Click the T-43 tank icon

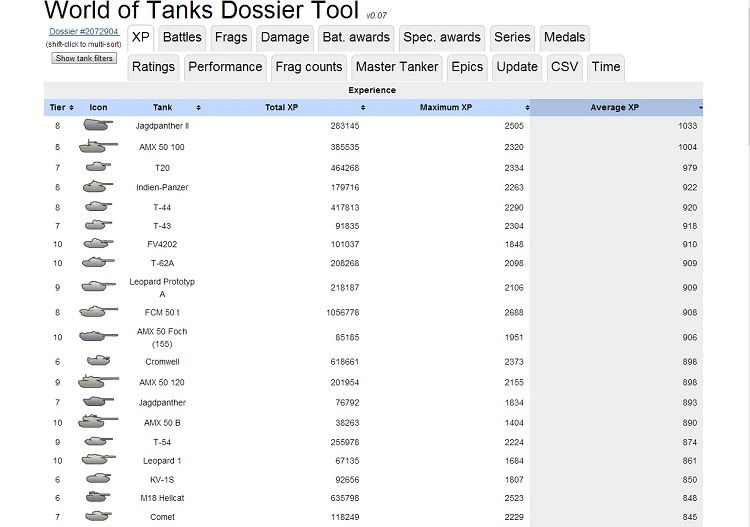[x=98, y=225]
